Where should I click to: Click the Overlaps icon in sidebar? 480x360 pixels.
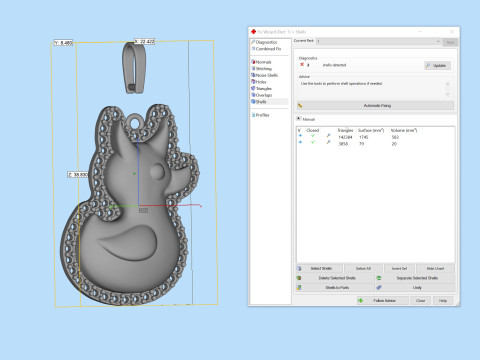[x=253, y=95]
